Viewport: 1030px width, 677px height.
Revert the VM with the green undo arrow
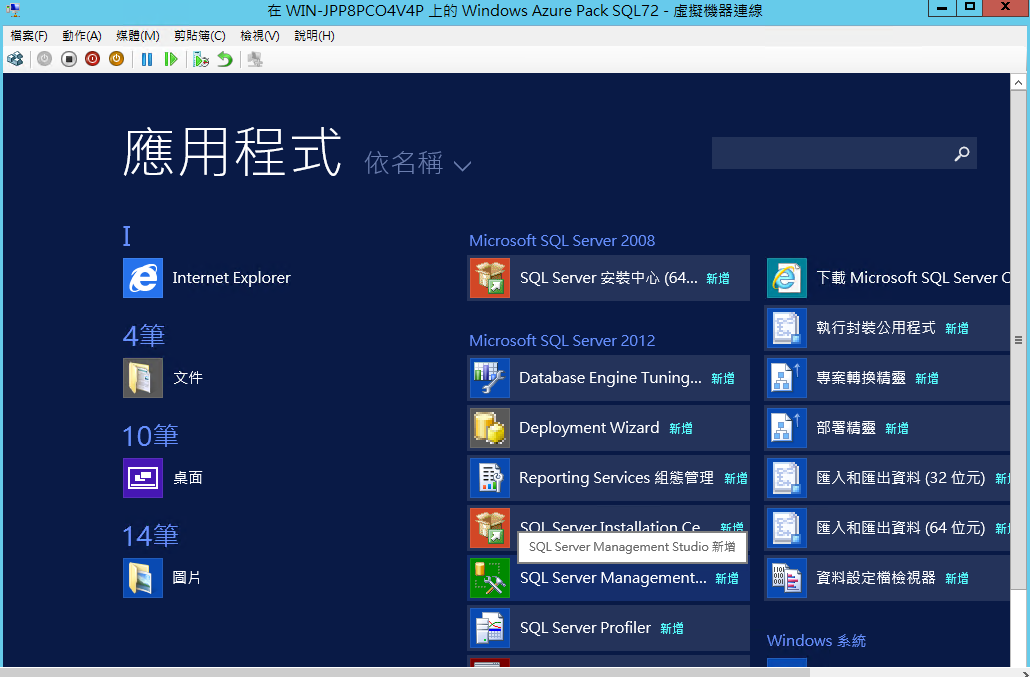pyautogui.click(x=225, y=59)
